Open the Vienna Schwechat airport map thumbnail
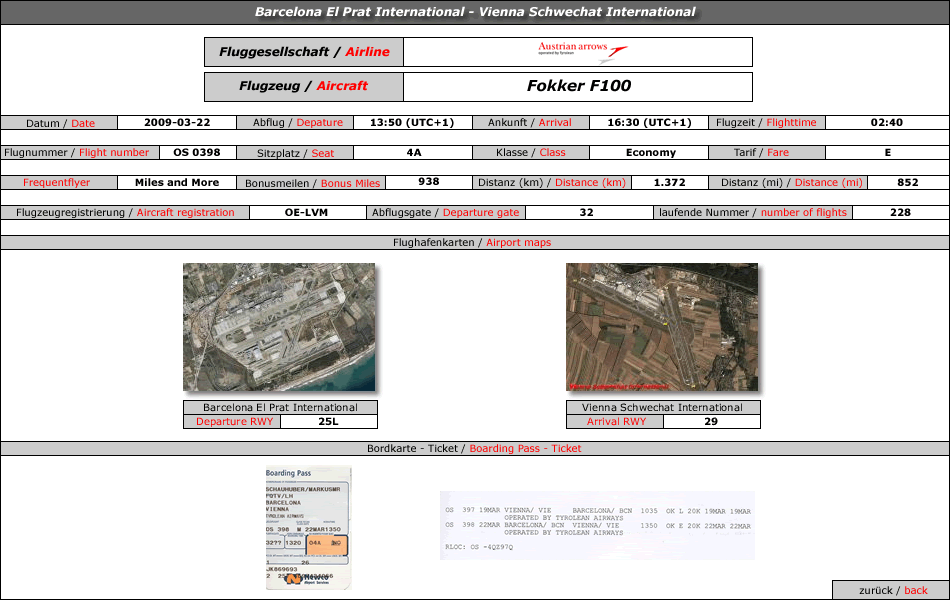 point(662,327)
